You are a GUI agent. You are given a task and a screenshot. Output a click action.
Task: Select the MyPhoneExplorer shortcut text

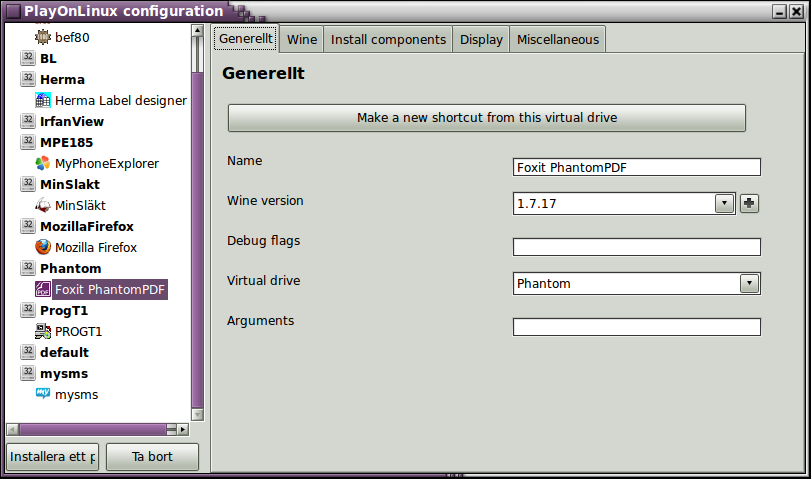pyautogui.click(x=107, y=163)
